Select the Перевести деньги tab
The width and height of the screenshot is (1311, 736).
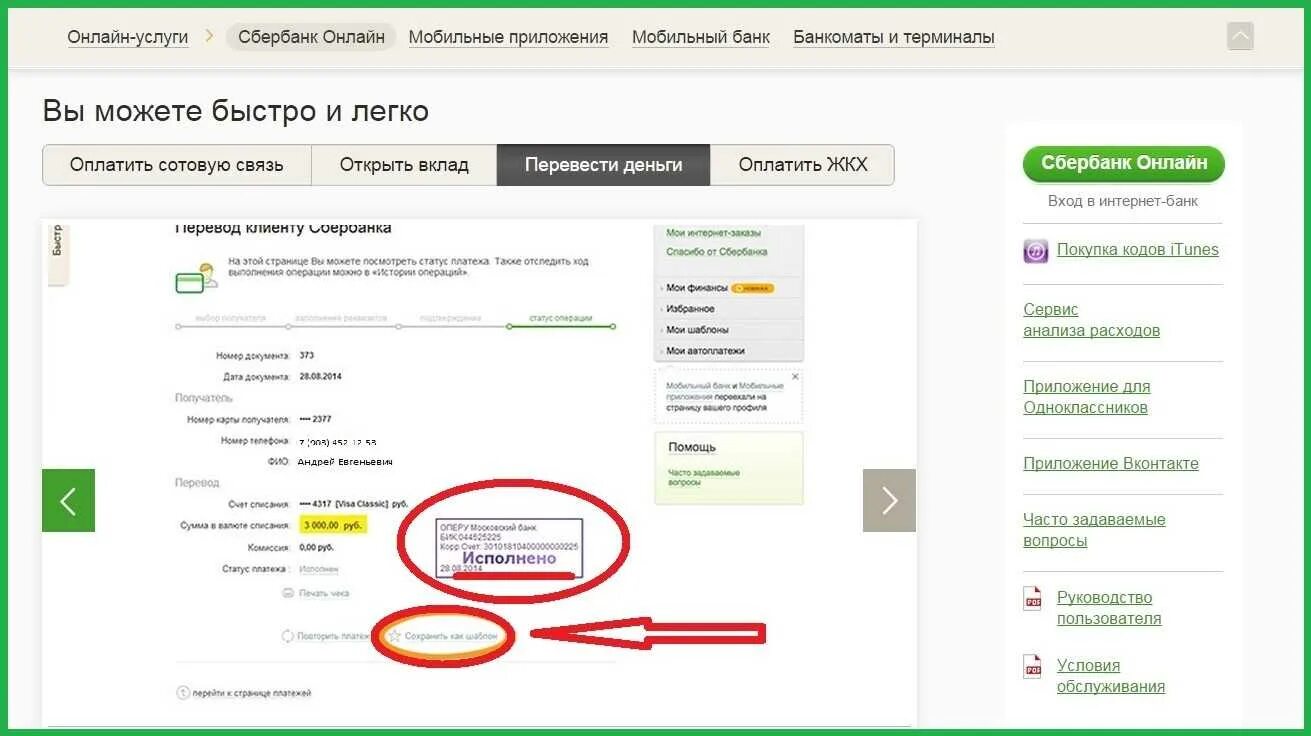click(603, 165)
